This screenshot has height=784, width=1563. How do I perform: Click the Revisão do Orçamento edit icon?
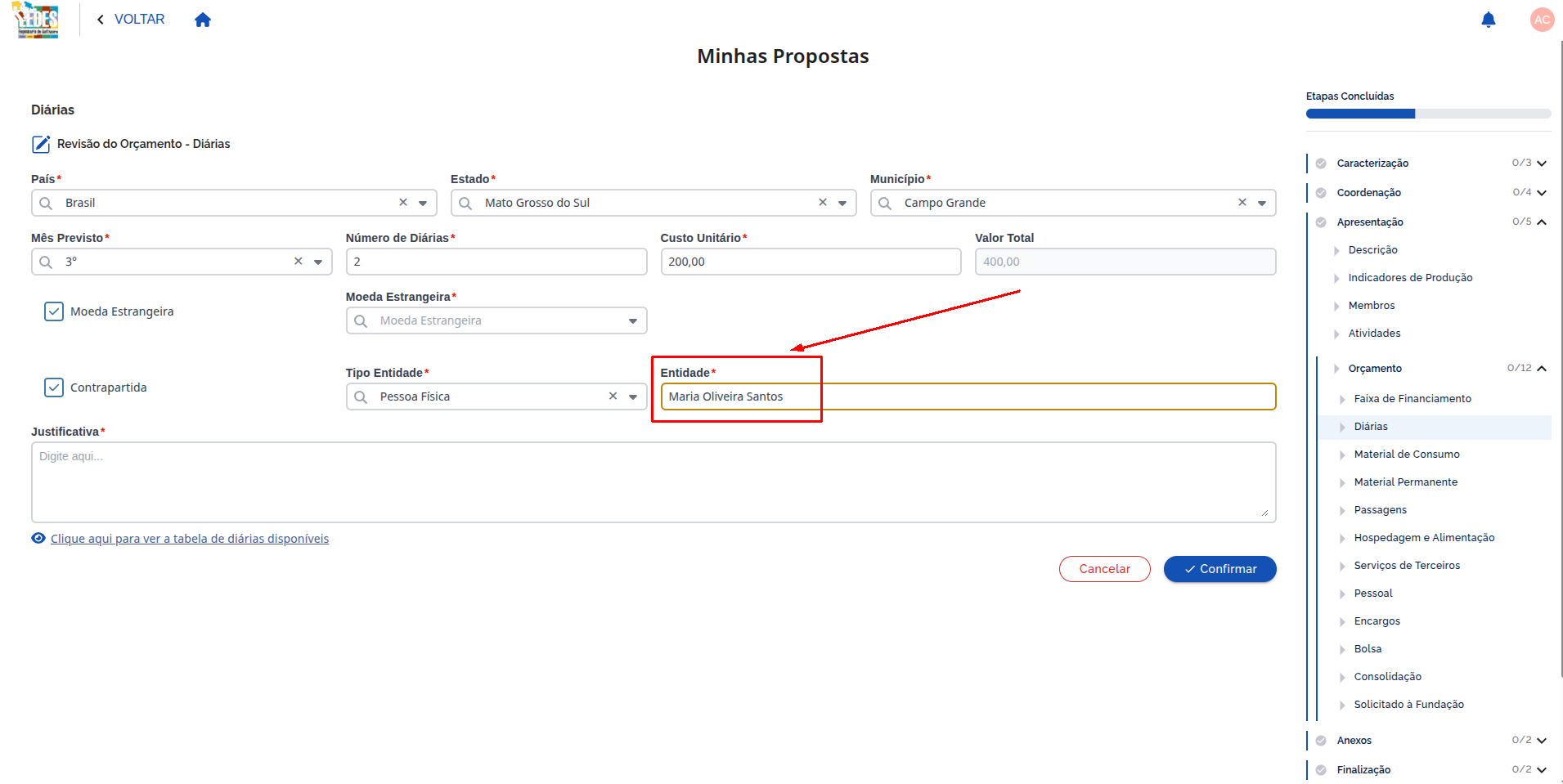click(41, 145)
